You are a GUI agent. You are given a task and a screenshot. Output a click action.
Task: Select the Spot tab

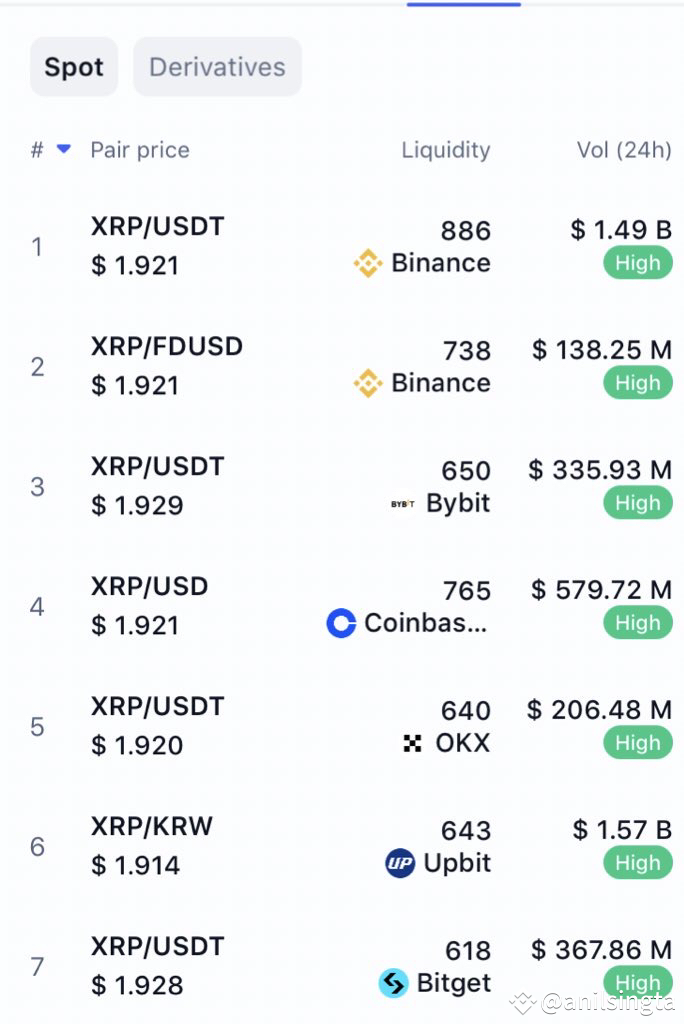click(73, 66)
